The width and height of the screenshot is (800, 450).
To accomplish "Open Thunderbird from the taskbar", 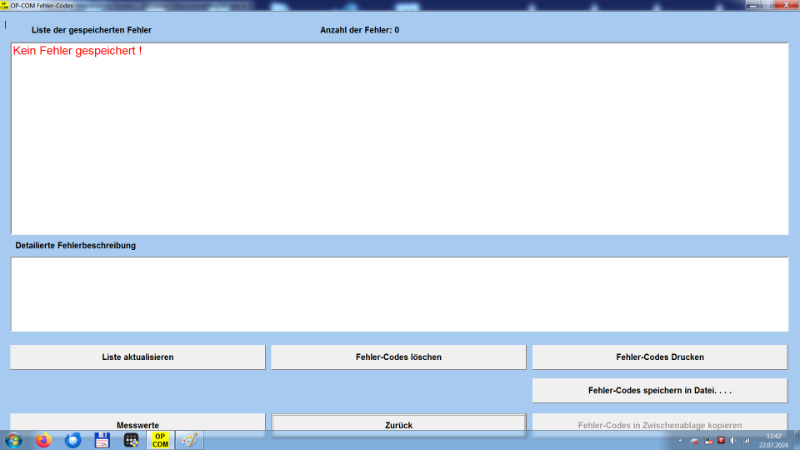I will pyautogui.click(x=72, y=440).
